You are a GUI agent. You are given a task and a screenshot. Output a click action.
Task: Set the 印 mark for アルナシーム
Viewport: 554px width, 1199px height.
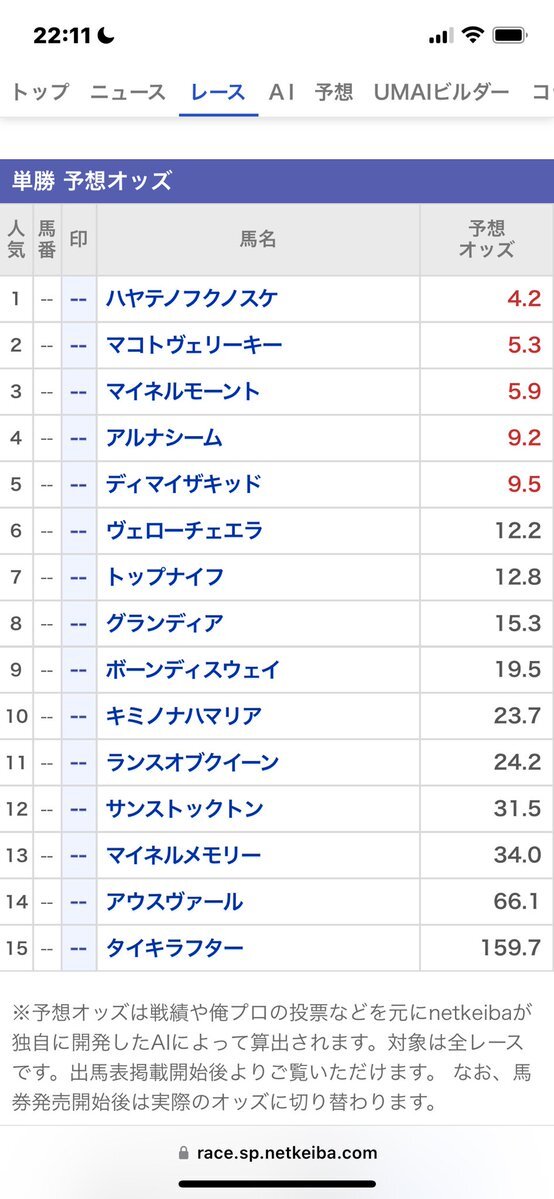pos(79,438)
